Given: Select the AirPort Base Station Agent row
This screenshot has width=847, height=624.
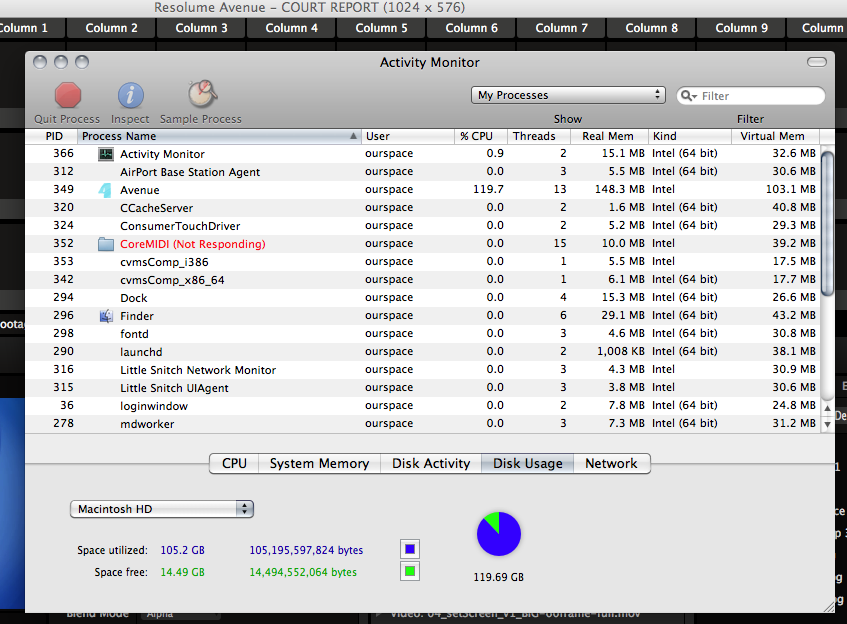Looking at the screenshot, I should (422, 172).
